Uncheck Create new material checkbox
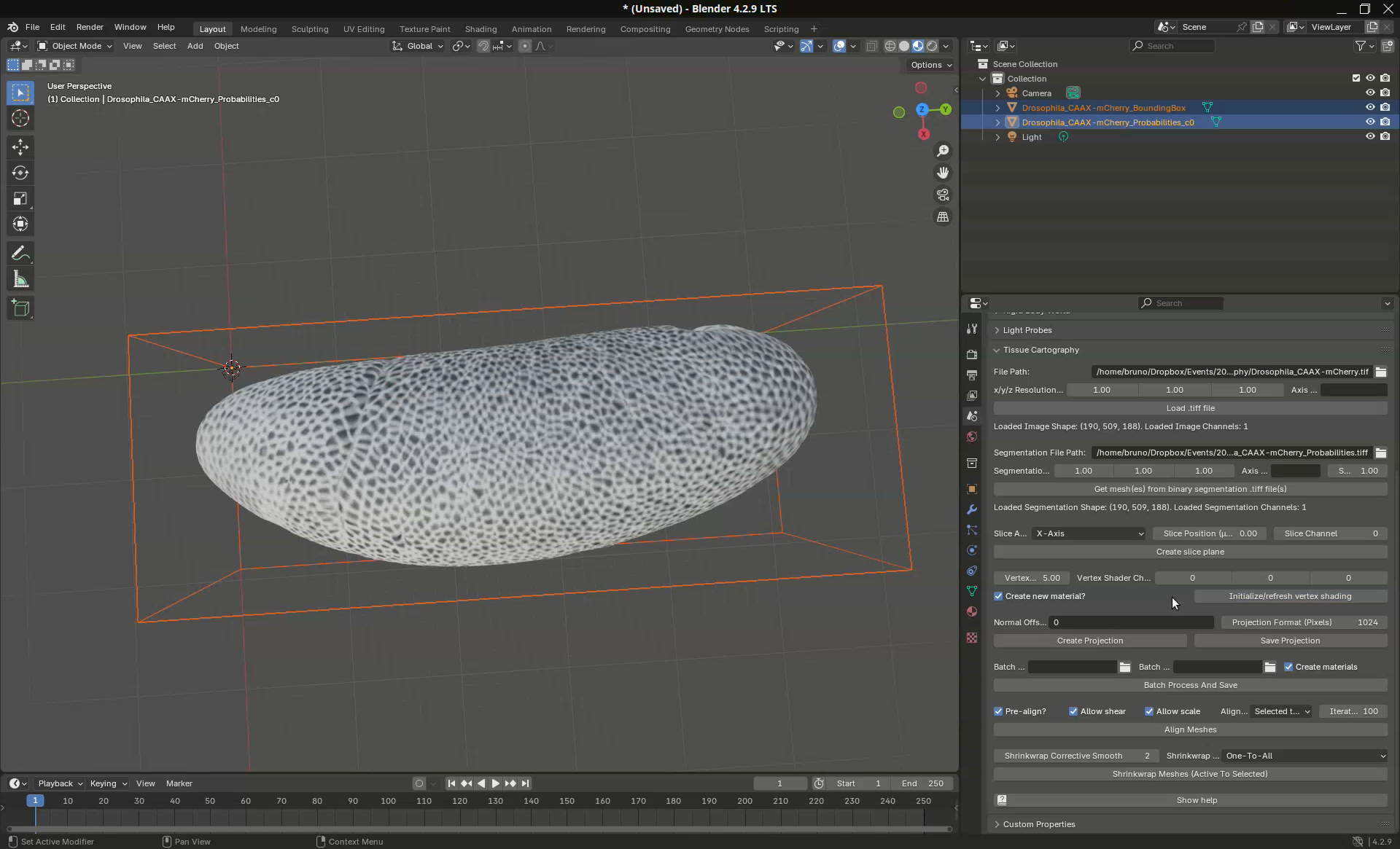Screen dimensions: 1400x849 point(998,596)
